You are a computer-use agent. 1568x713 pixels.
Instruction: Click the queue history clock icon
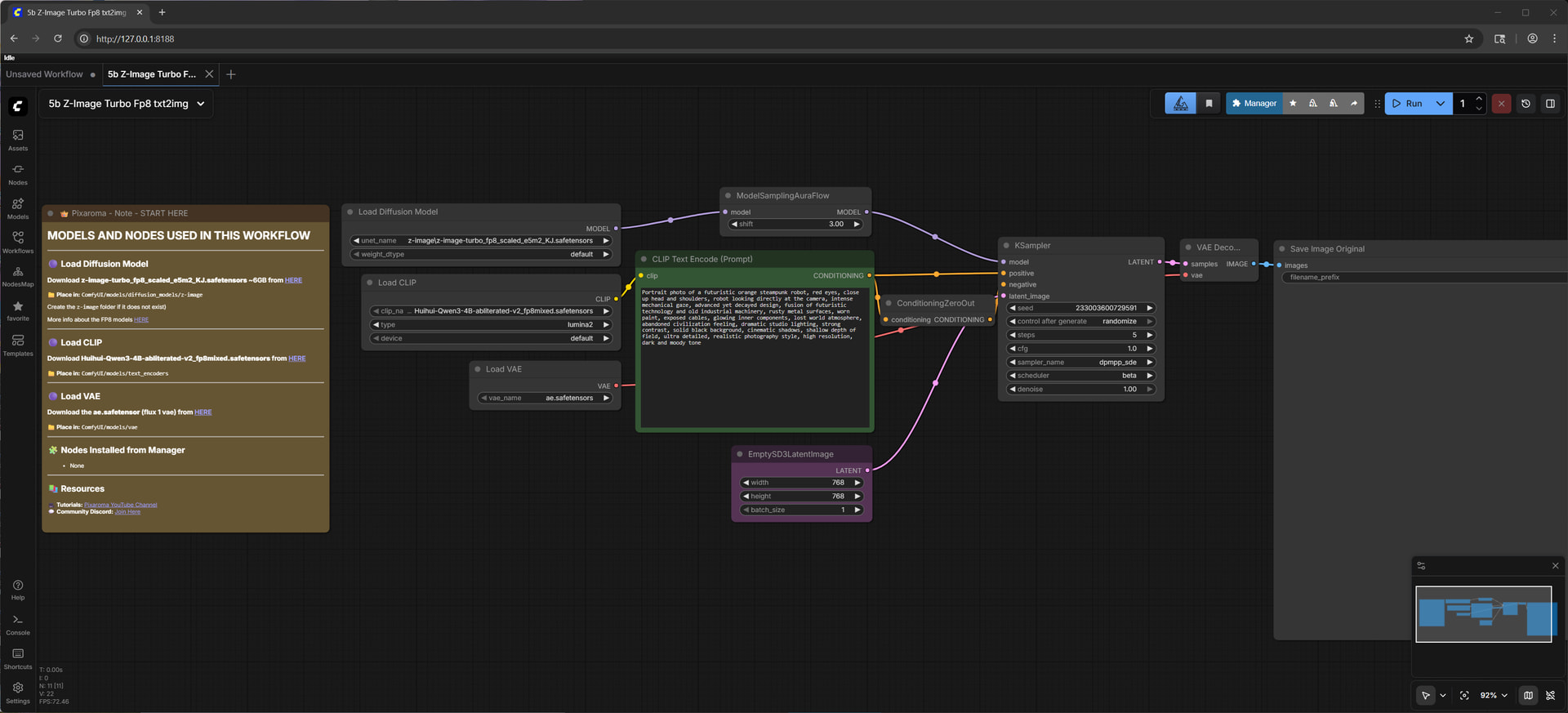pyautogui.click(x=1526, y=104)
